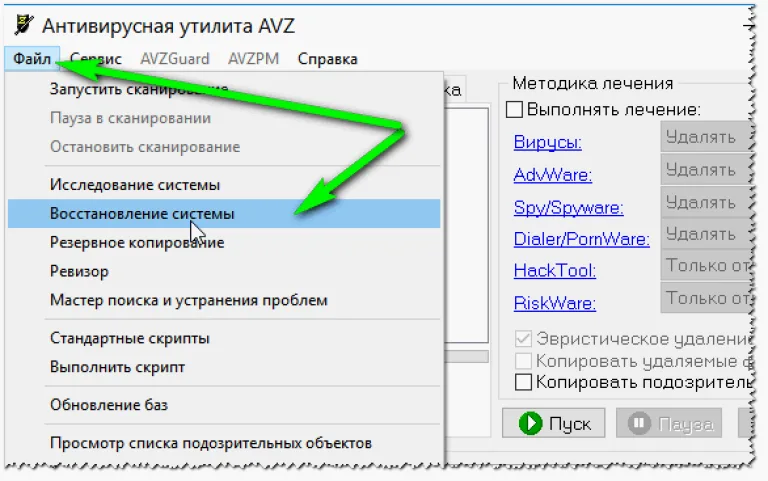
Task: Click the RiskWare link
Action: [554, 303]
